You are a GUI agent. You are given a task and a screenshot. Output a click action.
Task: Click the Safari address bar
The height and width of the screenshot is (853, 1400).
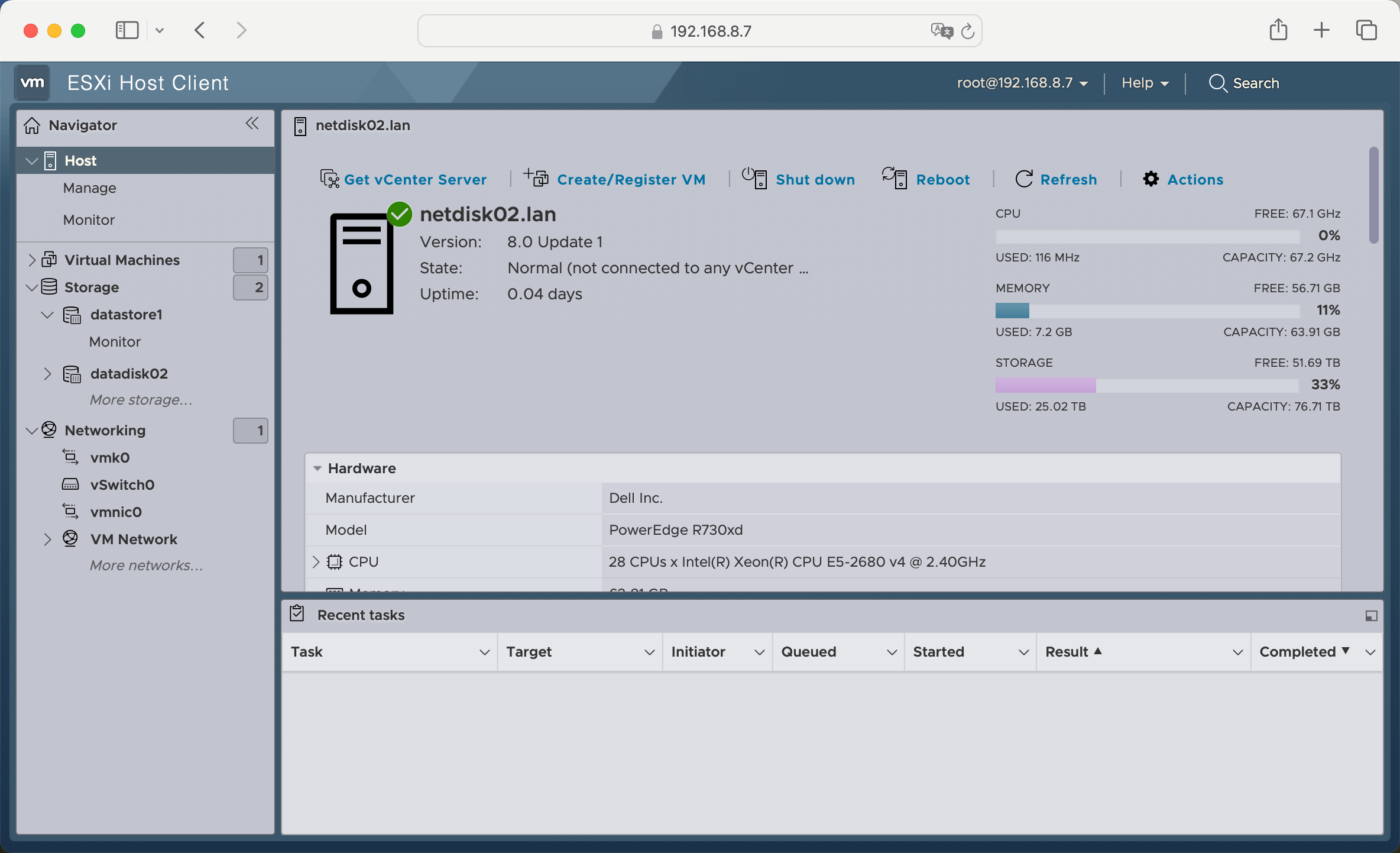pos(699,31)
